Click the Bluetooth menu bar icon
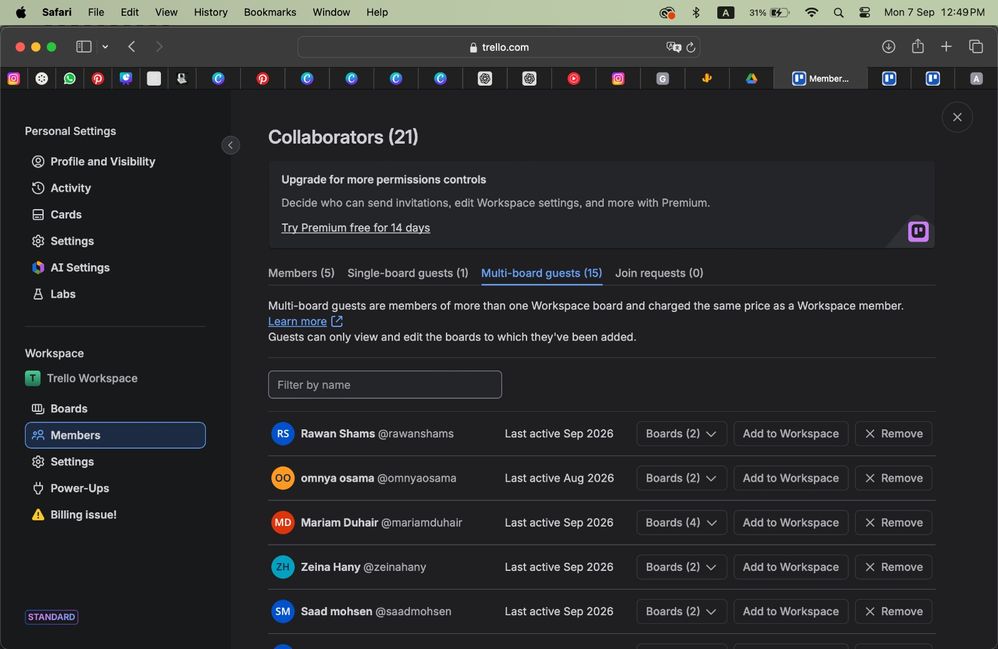 pyautogui.click(x=696, y=12)
